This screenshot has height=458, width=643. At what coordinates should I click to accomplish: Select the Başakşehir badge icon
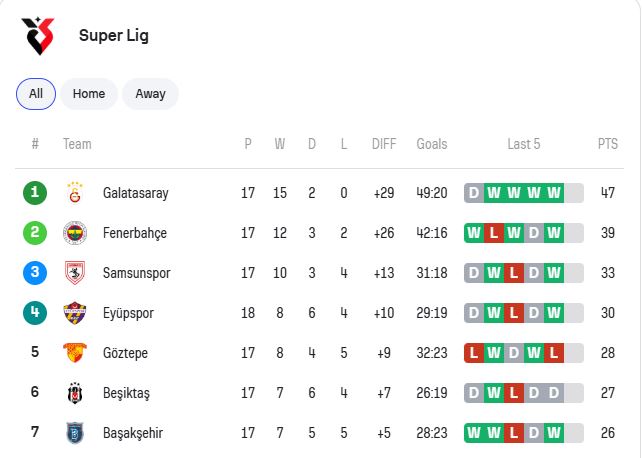pyautogui.click(x=75, y=433)
